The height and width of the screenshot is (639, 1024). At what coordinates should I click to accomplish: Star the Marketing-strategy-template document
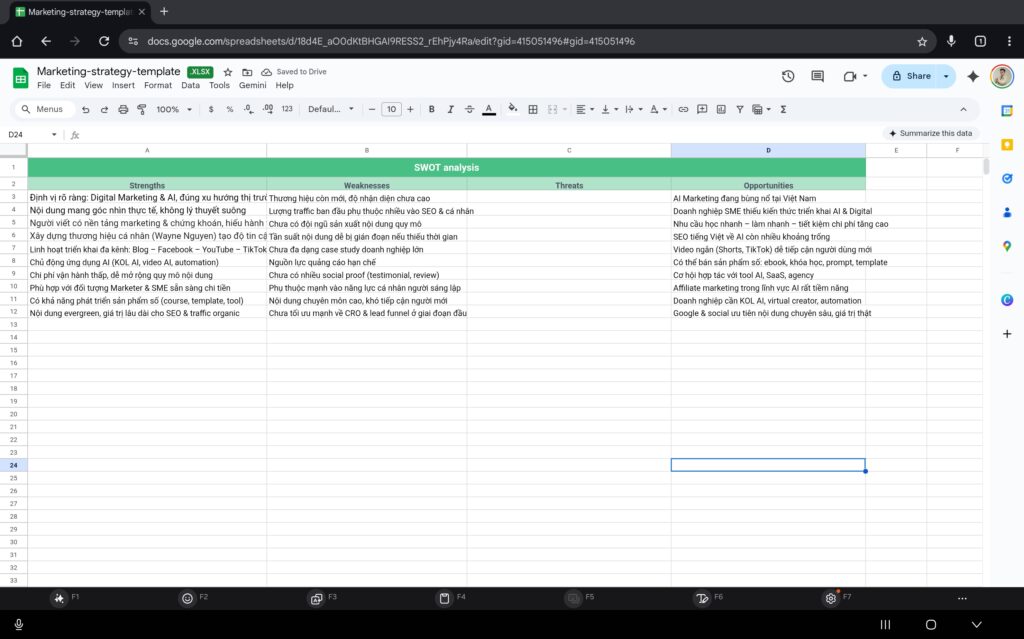click(228, 72)
